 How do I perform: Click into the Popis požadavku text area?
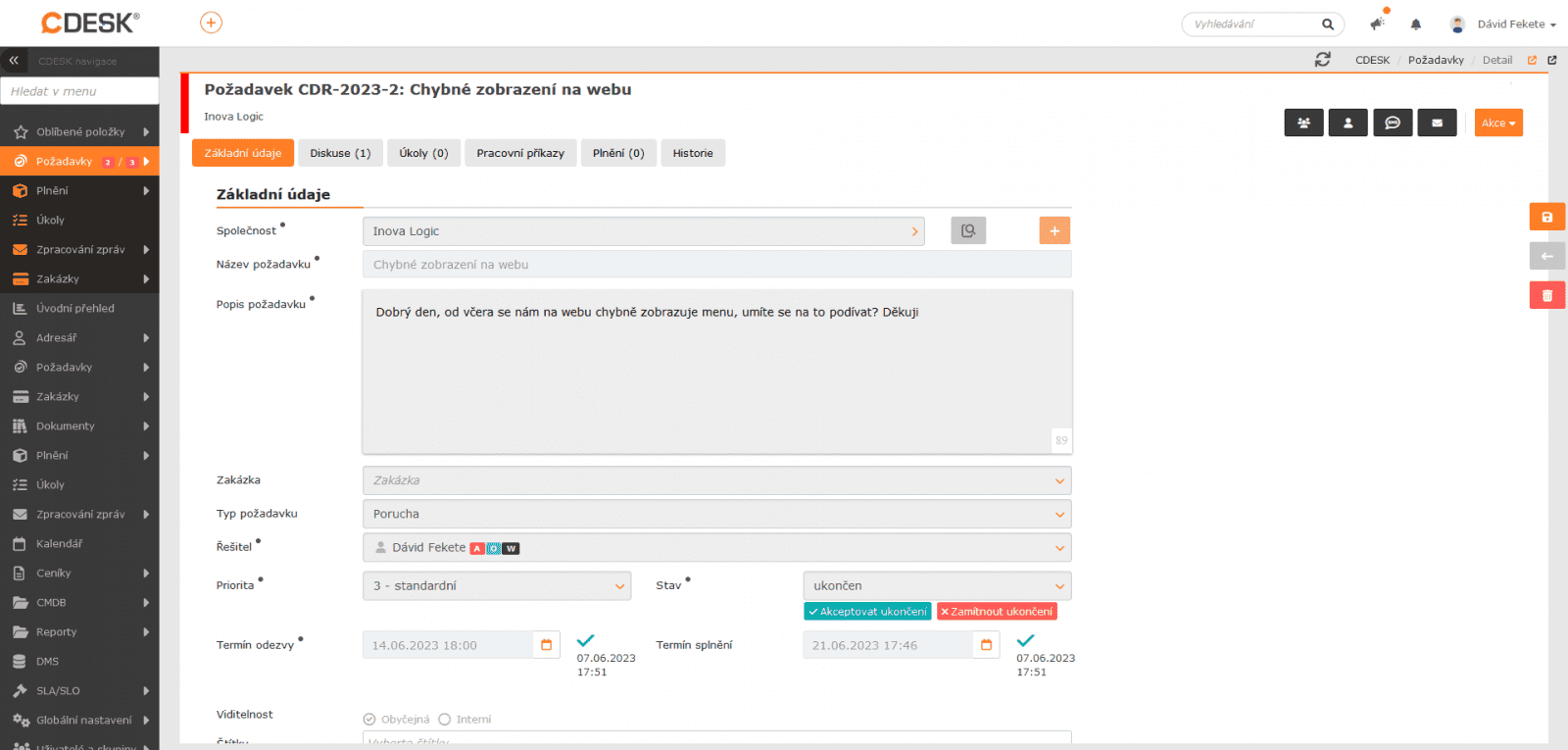(x=717, y=372)
